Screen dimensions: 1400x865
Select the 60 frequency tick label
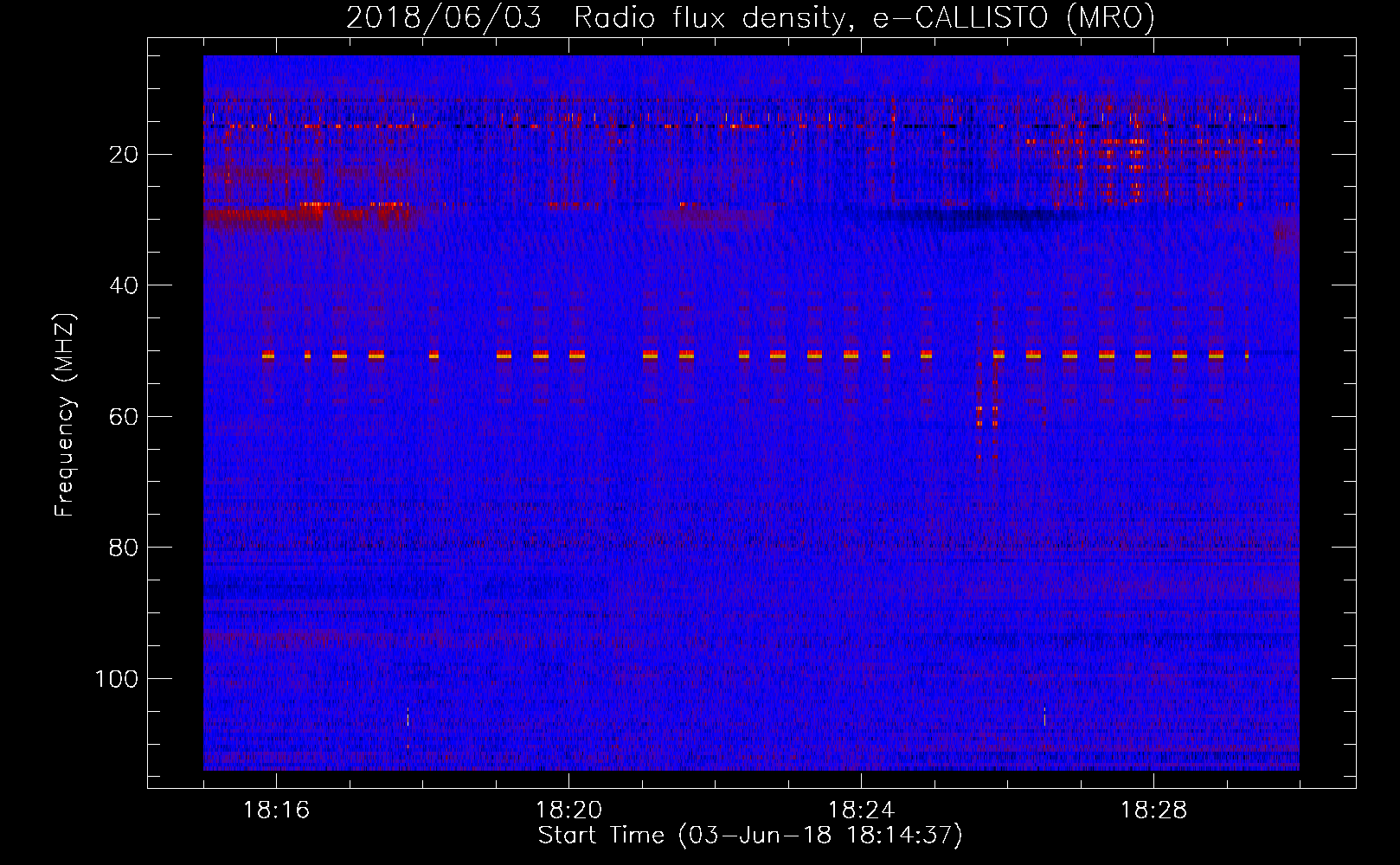click(x=125, y=417)
